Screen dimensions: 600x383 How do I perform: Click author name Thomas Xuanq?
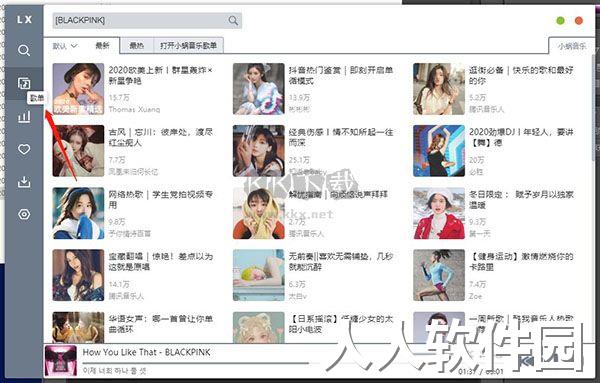point(134,109)
